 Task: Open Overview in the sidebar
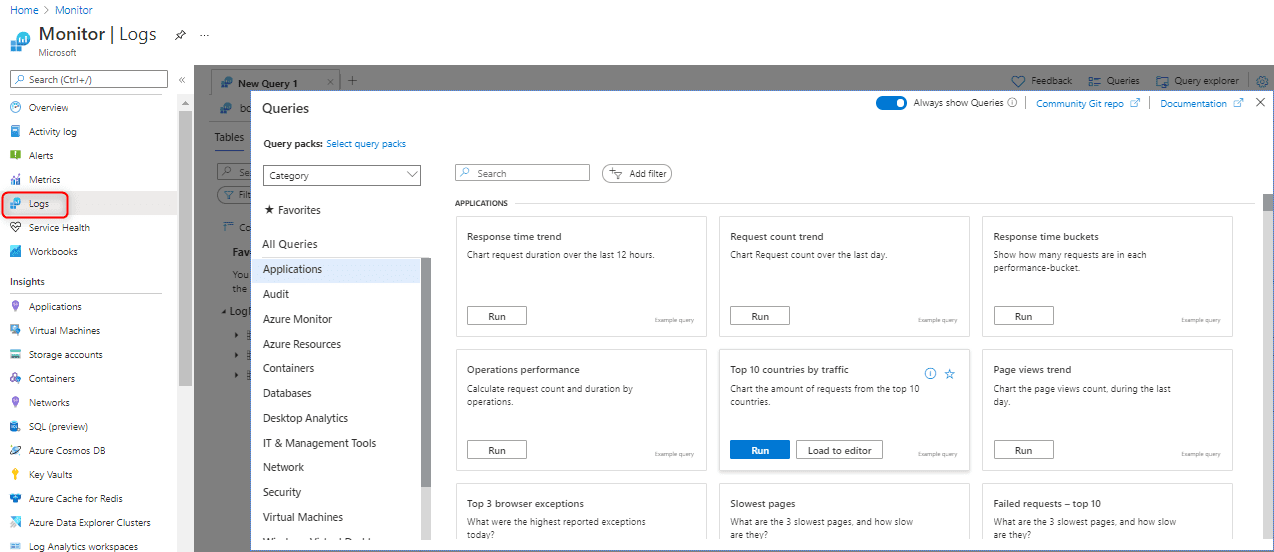pyautogui.click(x=48, y=107)
